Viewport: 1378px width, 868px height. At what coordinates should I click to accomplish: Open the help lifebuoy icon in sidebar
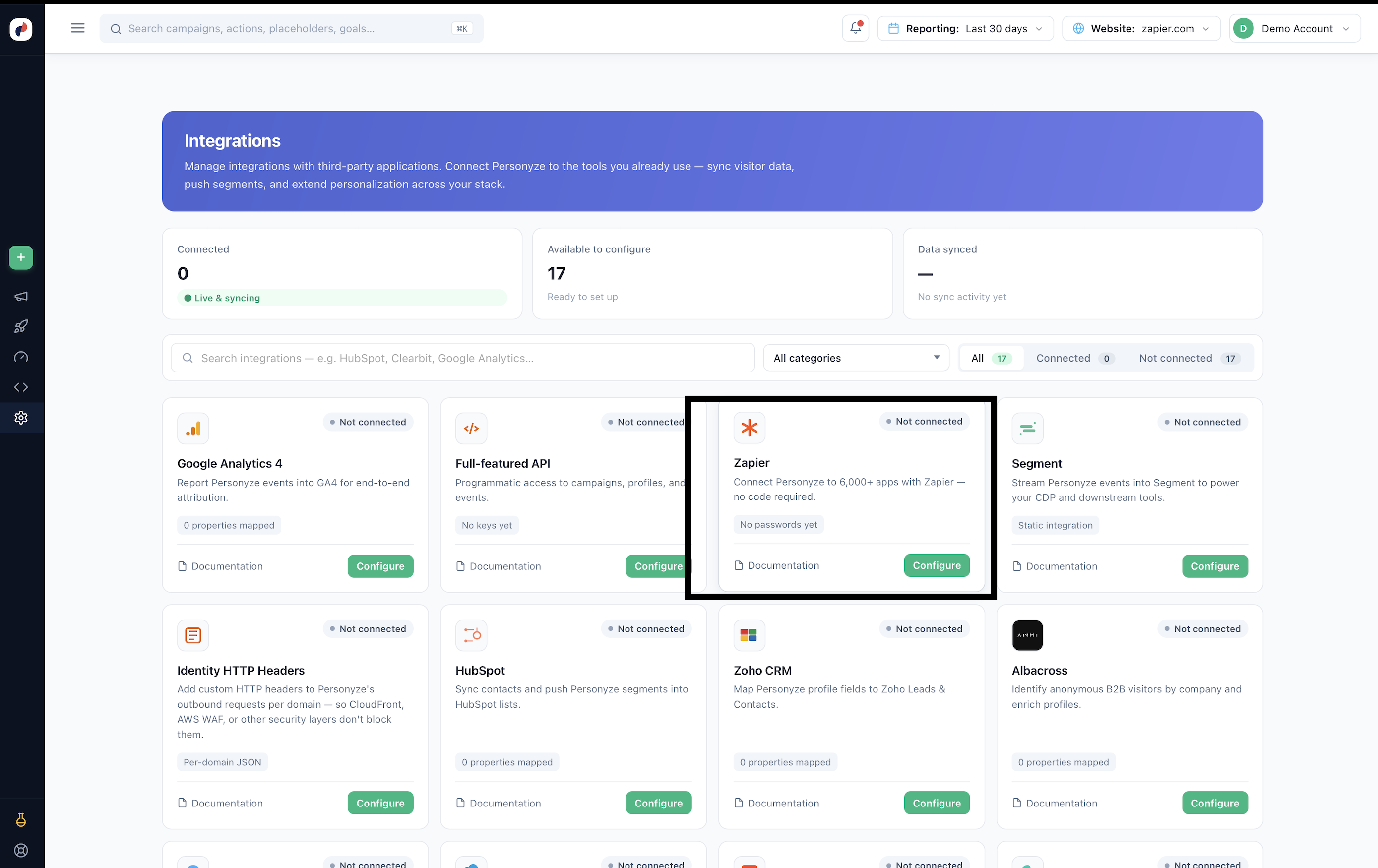(21, 850)
